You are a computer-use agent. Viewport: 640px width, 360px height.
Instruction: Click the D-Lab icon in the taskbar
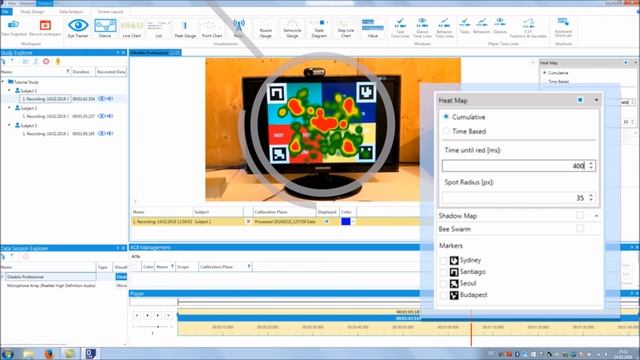[x=91, y=353]
